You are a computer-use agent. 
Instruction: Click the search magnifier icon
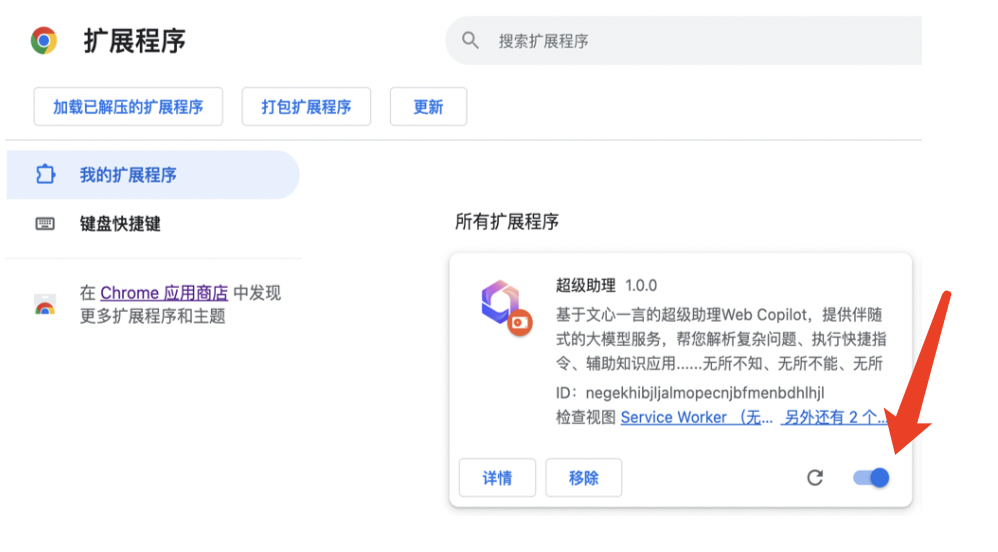[x=471, y=41]
